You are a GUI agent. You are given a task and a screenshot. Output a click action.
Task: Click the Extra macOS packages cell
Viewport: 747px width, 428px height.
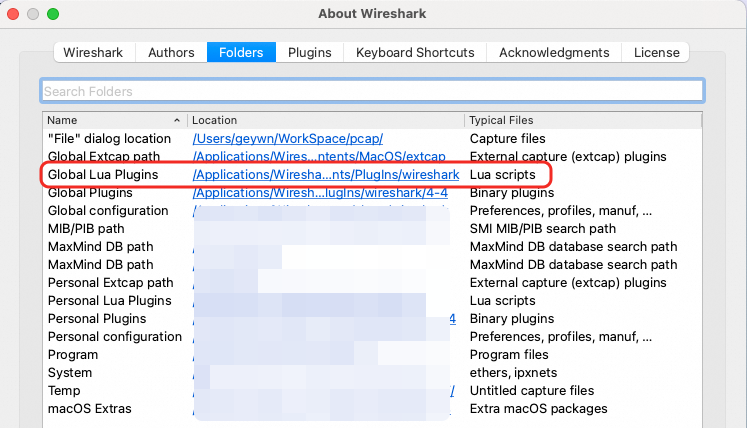click(x=538, y=409)
